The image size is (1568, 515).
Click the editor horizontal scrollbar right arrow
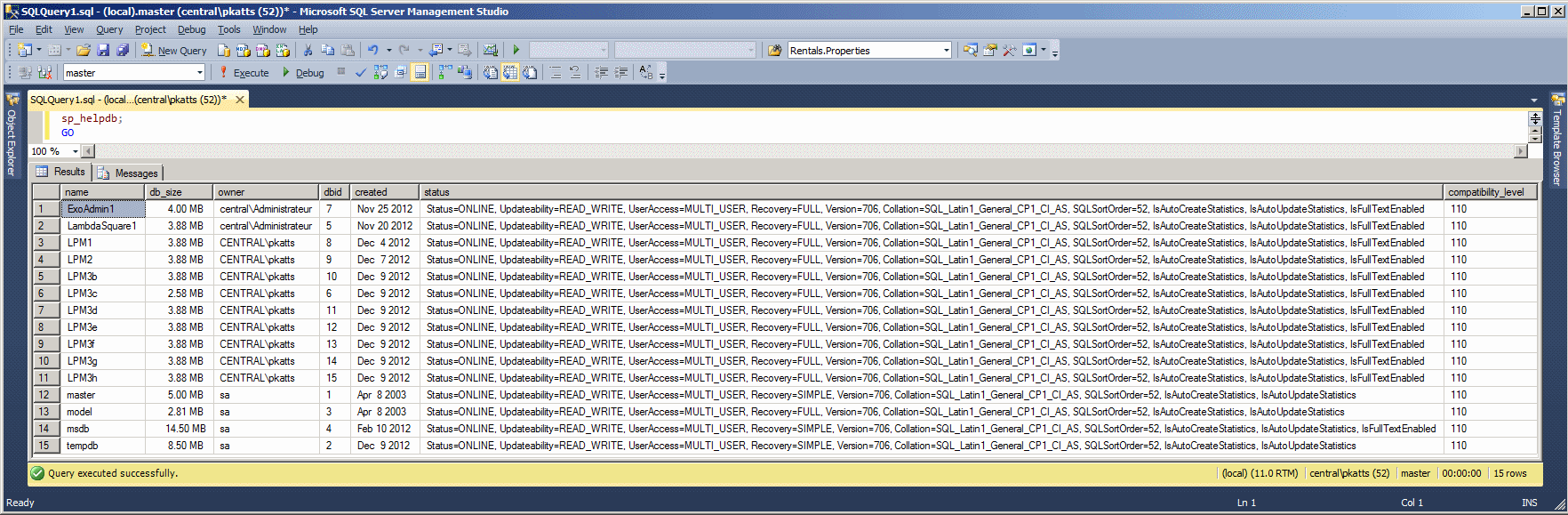(1521, 151)
